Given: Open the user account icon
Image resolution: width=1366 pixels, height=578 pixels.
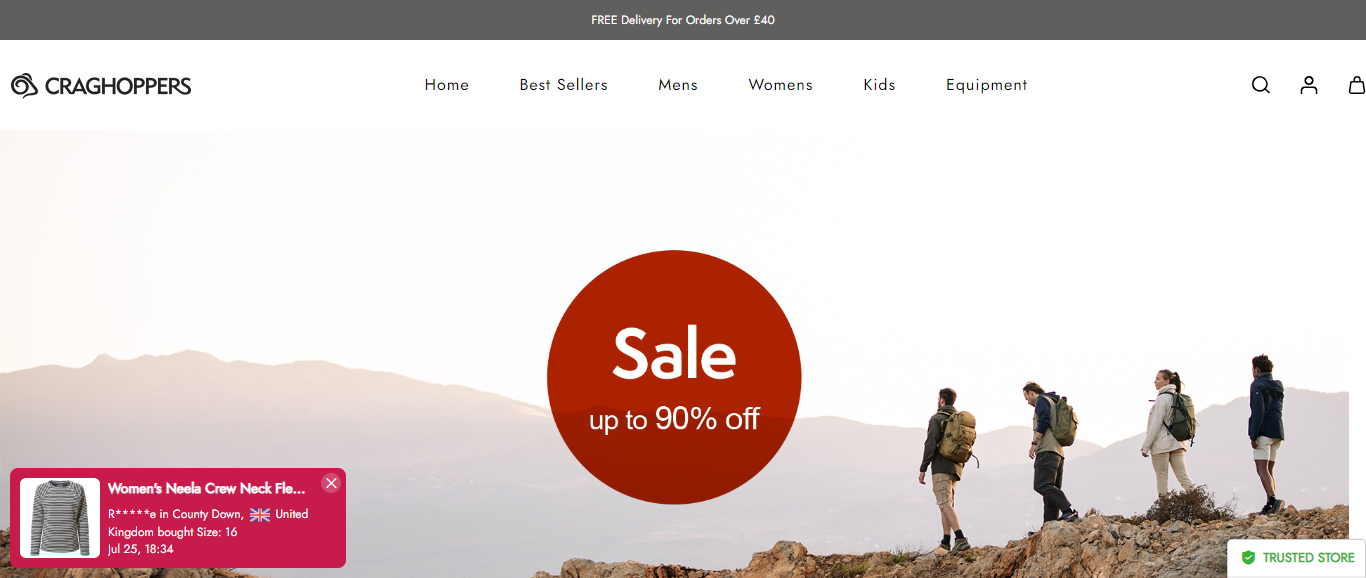Looking at the screenshot, I should (1309, 85).
